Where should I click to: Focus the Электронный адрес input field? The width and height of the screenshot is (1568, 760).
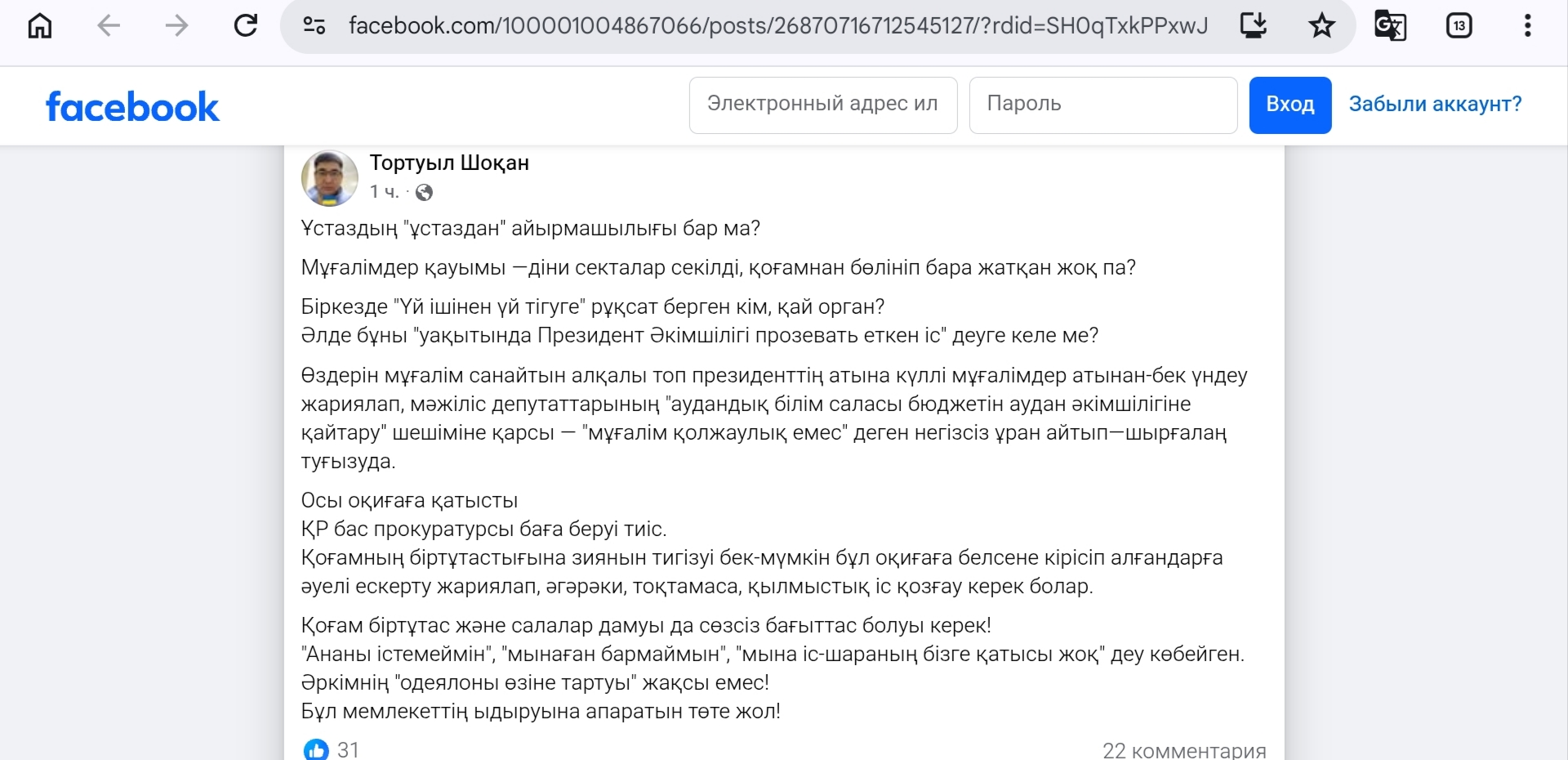822,105
